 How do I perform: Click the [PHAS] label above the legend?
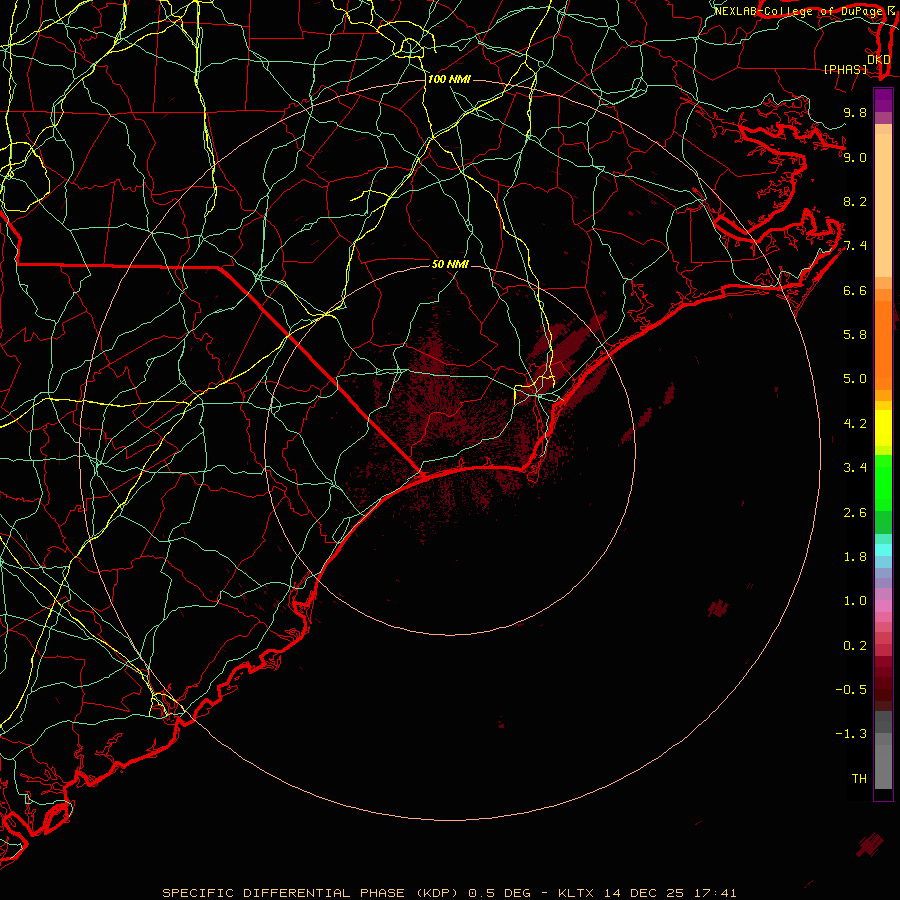[845, 69]
